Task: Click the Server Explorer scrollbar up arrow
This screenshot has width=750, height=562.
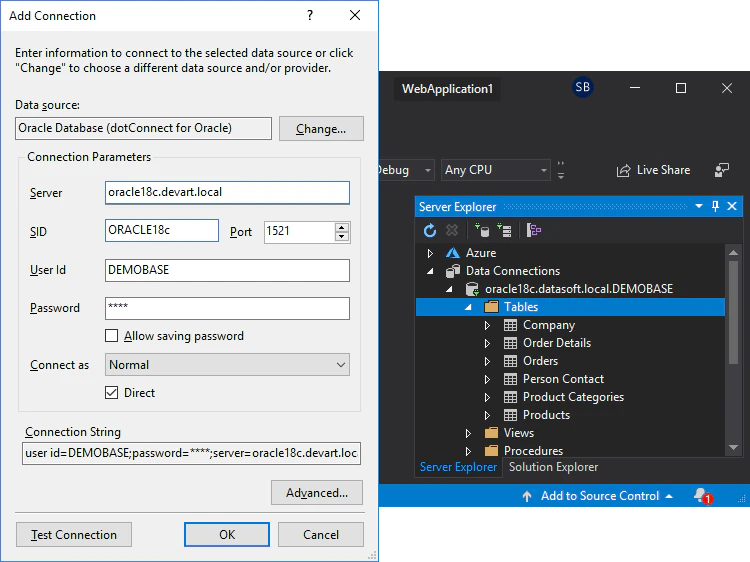Action: 733,252
